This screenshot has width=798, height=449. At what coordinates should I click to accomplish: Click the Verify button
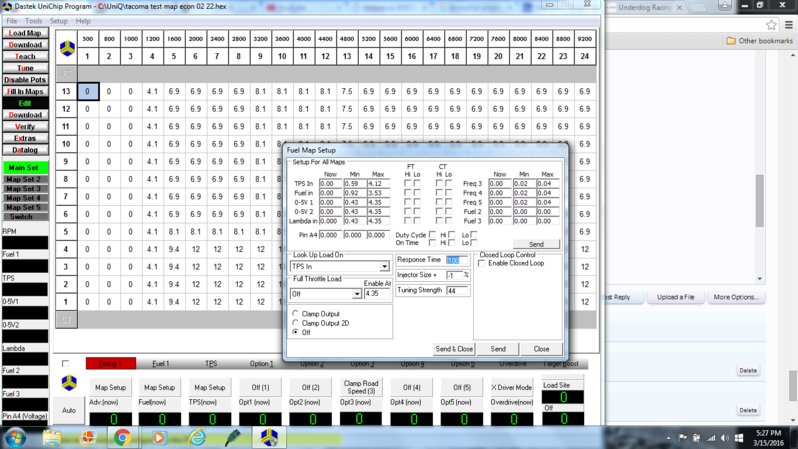tap(25, 127)
